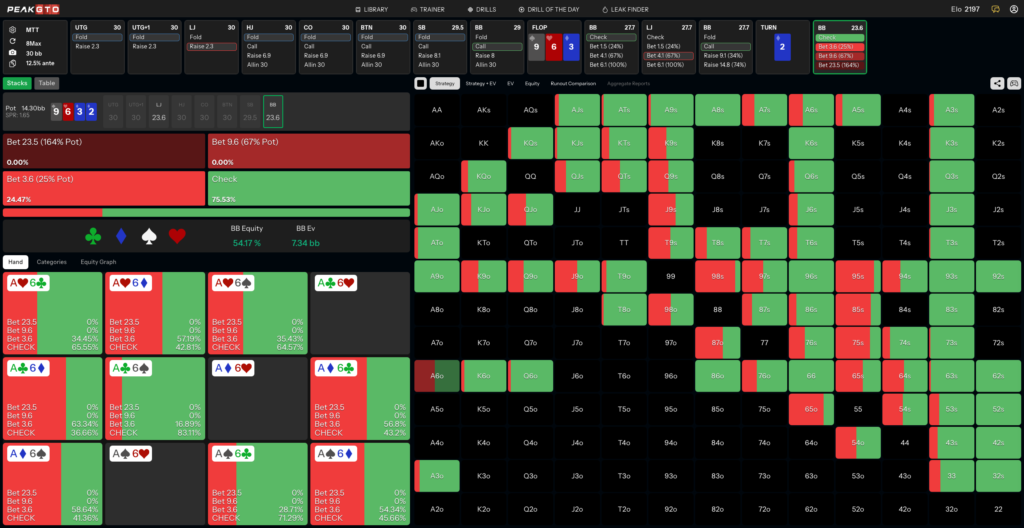Click the white square toggle next to Strategy
Image resolution: width=1024 pixels, height=528 pixels.
(421, 83)
